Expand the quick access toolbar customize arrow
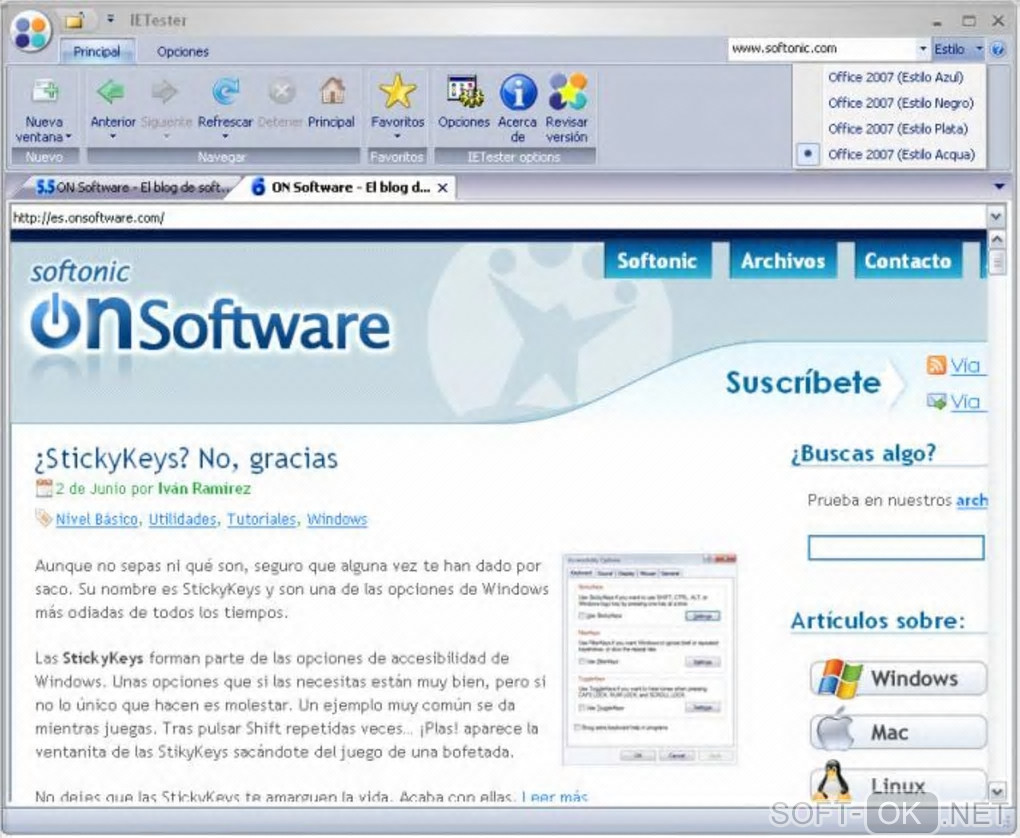This screenshot has width=1020, height=838. pos(111,20)
